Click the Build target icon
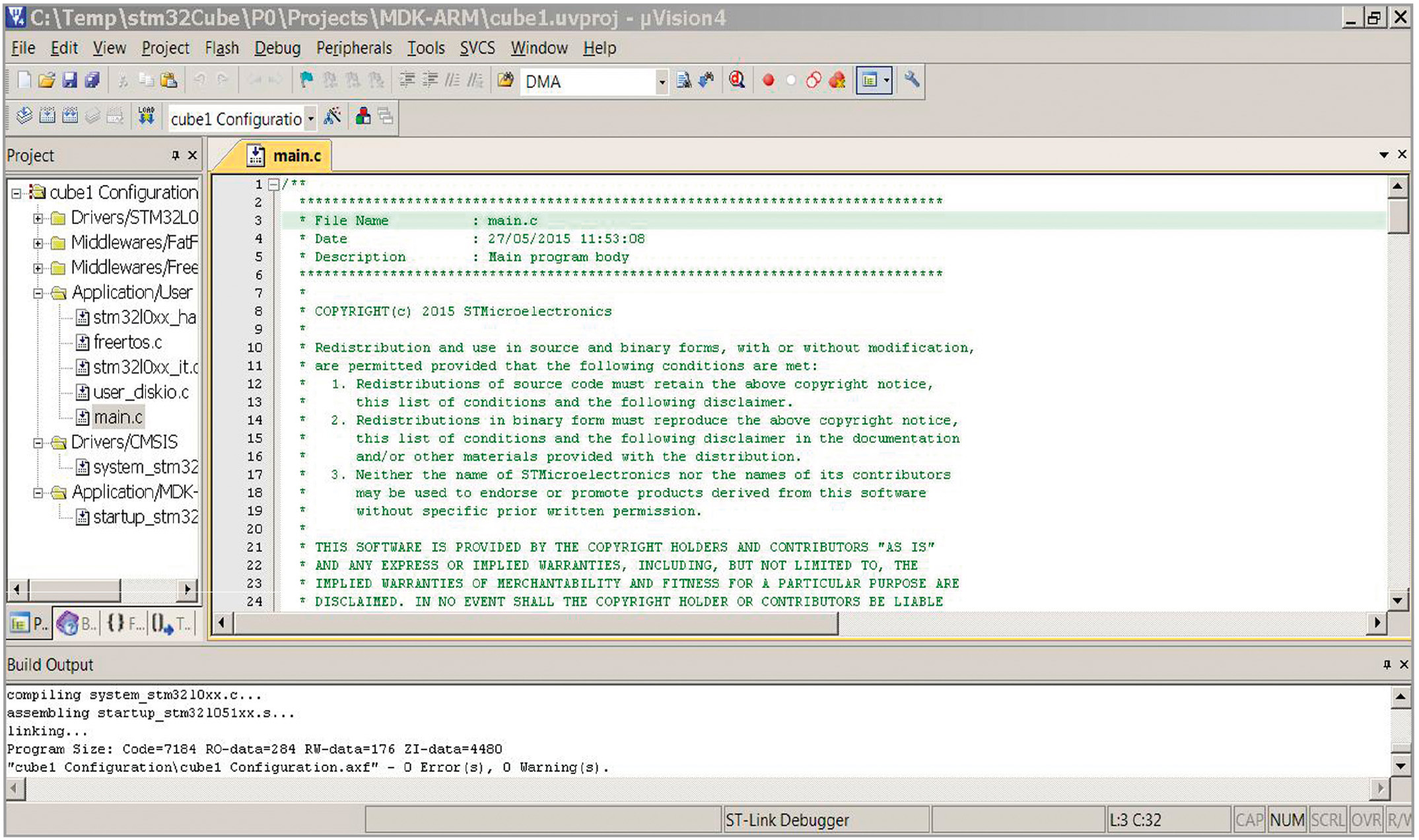 click(x=47, y=117)
